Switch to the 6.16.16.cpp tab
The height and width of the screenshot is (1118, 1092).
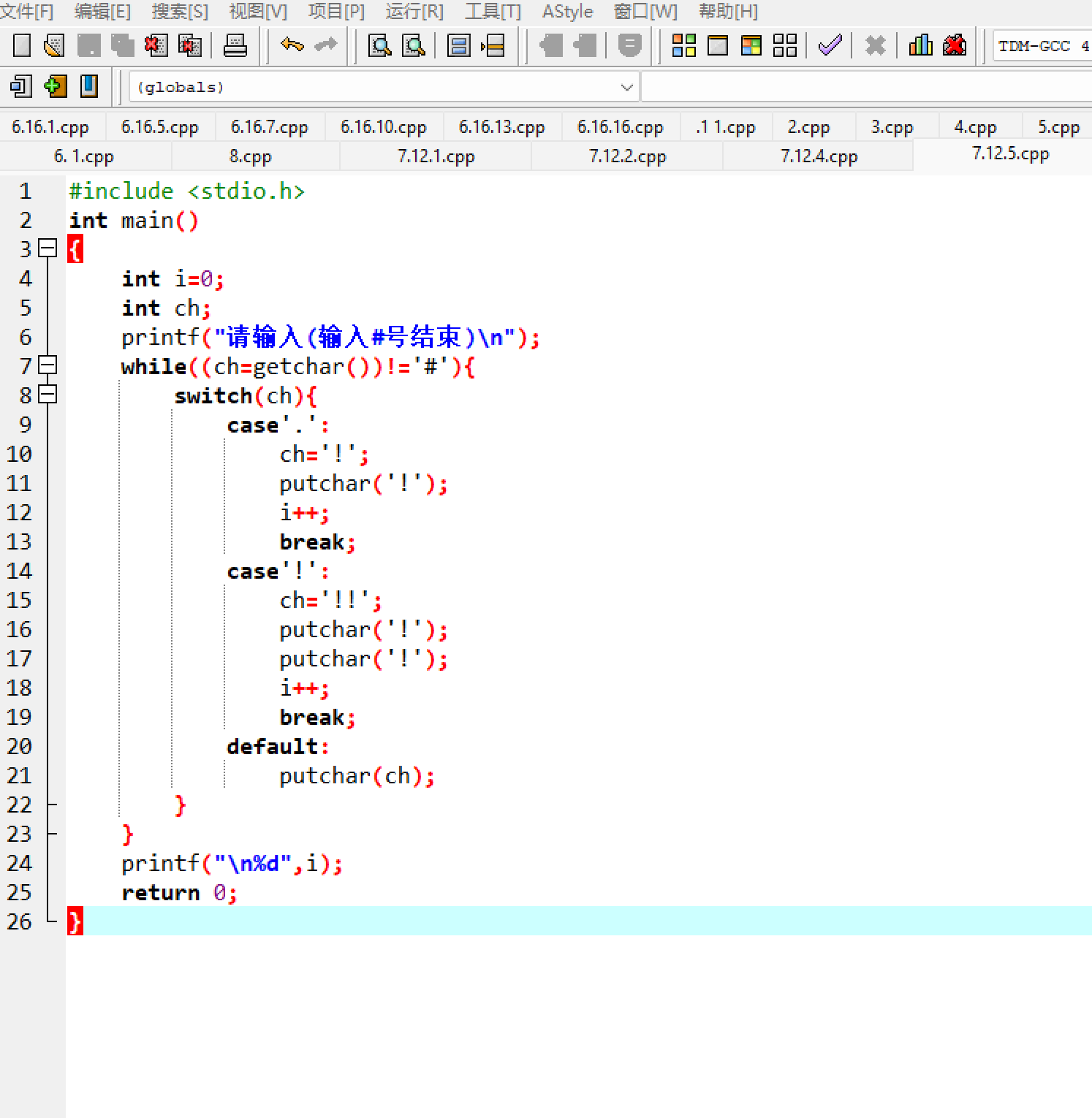[x=621, y=126]
